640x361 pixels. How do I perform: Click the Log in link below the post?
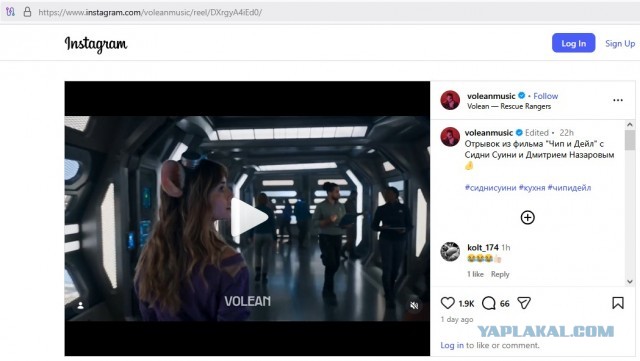click(x=452, y=345)
